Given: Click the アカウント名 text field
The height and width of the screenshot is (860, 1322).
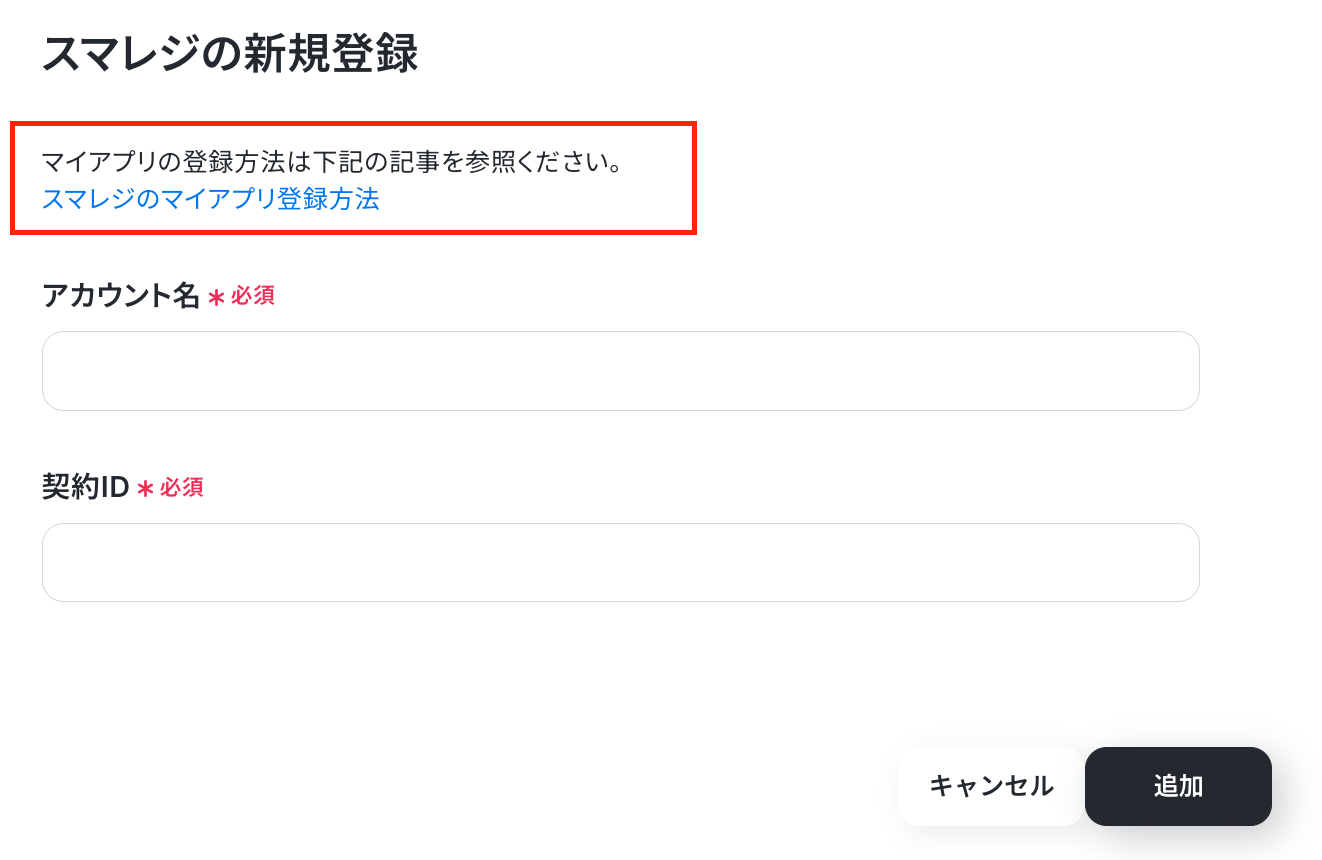Looking at the screenshot, I should tap(620, 371).
